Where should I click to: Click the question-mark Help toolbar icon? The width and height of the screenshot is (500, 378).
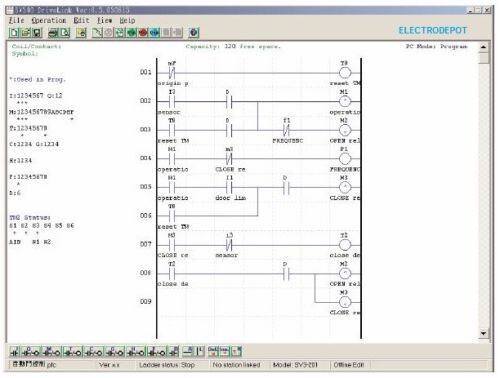tap(194, 33)
